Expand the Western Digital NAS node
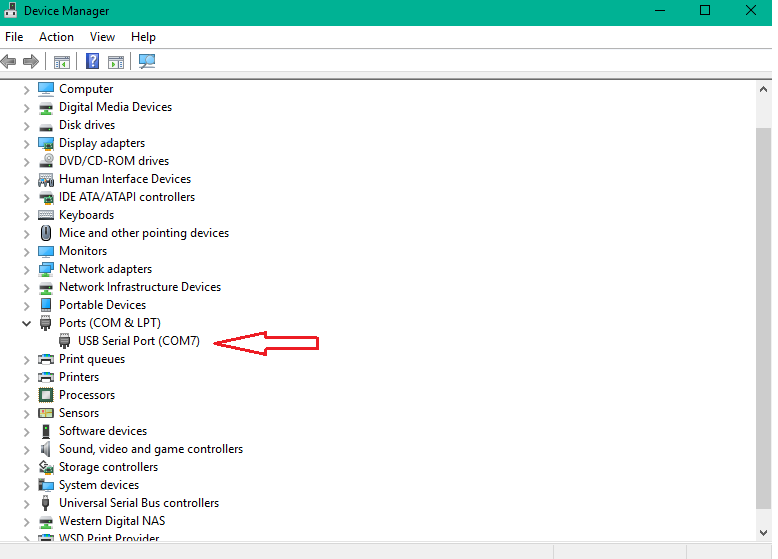The image size is (778, 559). 26,522
